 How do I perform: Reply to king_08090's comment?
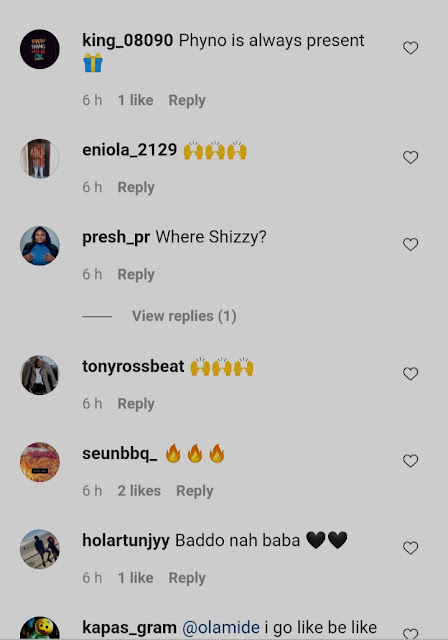click(x=187, y=100)
